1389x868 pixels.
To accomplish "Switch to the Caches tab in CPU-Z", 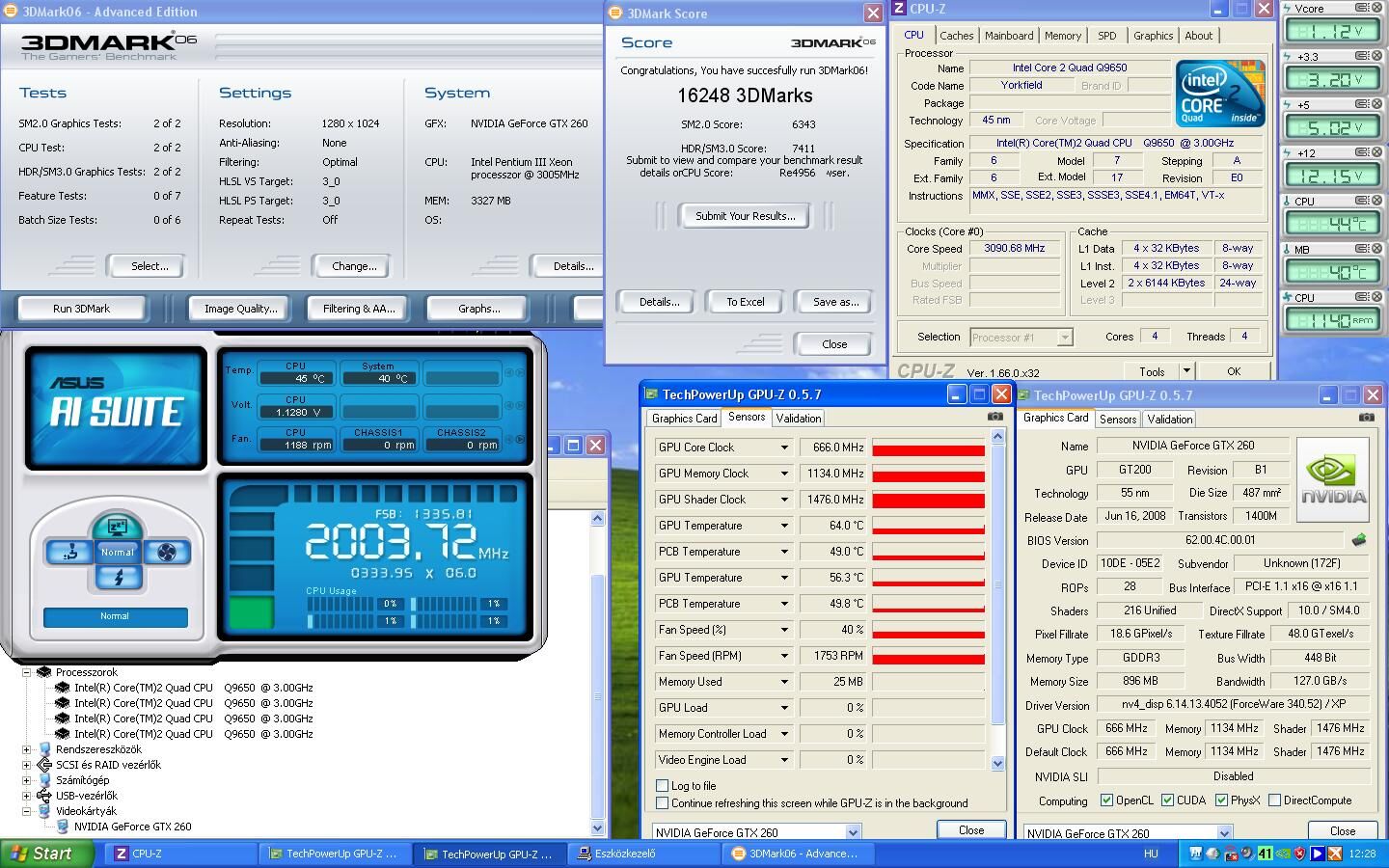I will click(x=956, y=36).
